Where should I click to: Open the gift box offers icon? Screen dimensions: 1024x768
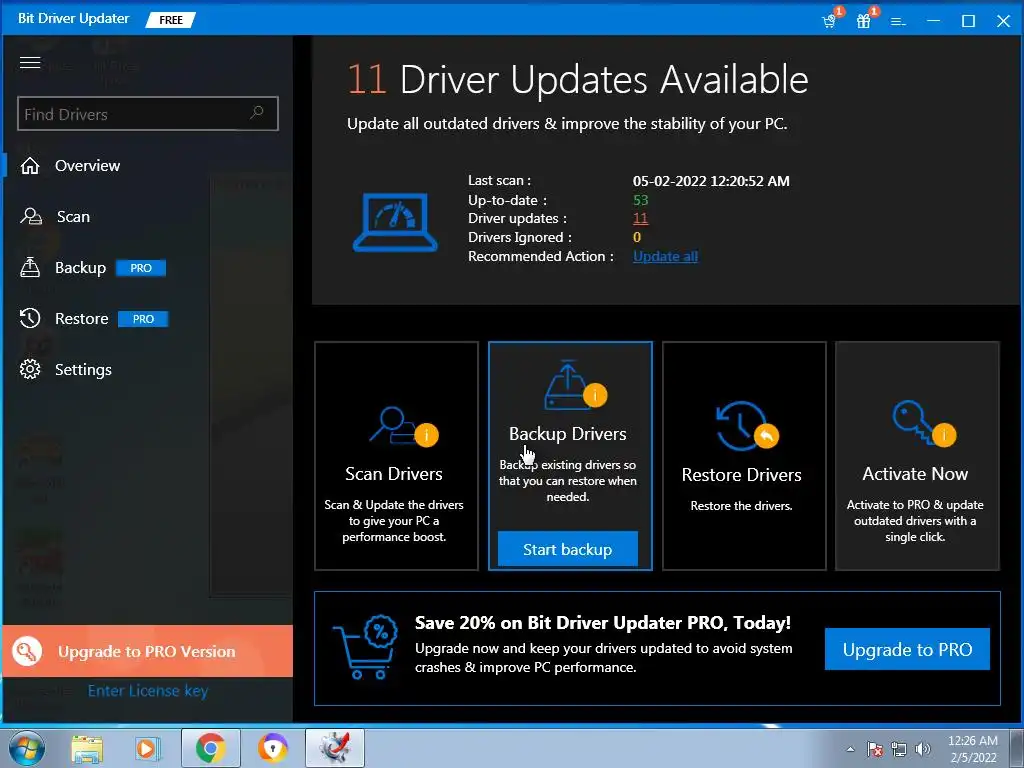click(x=864, y=21)
